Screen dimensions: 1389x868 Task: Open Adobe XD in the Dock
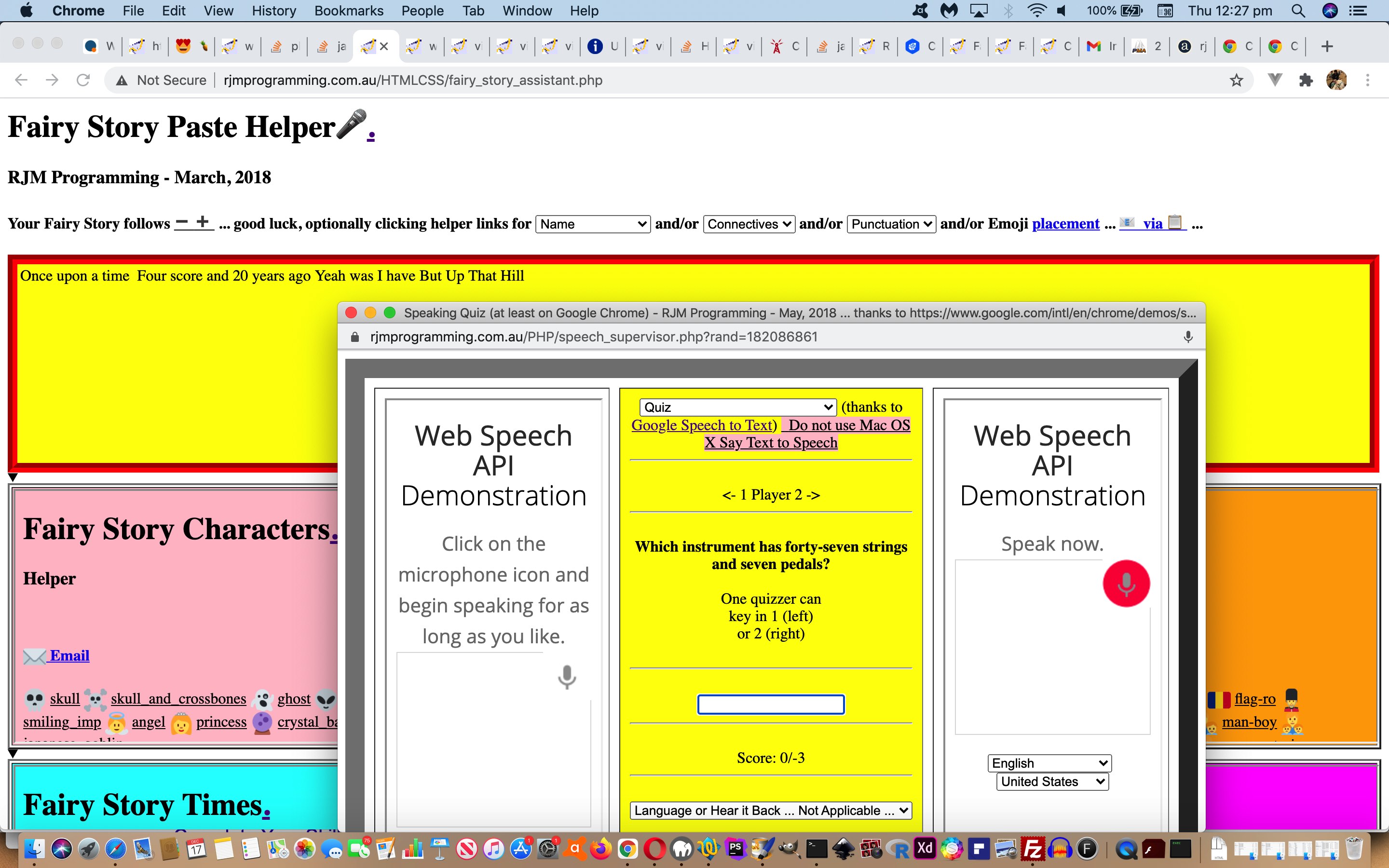[x=925, y=849]
